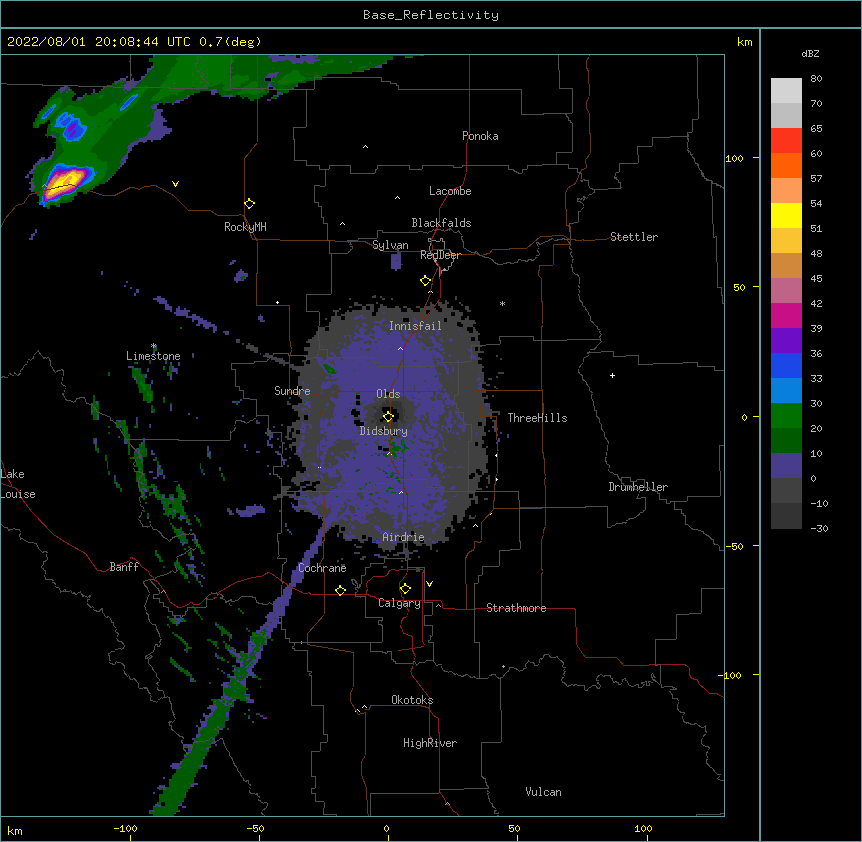
Task: Click the yellow marker south of RedDeer
Action: [x=426, y=281]
